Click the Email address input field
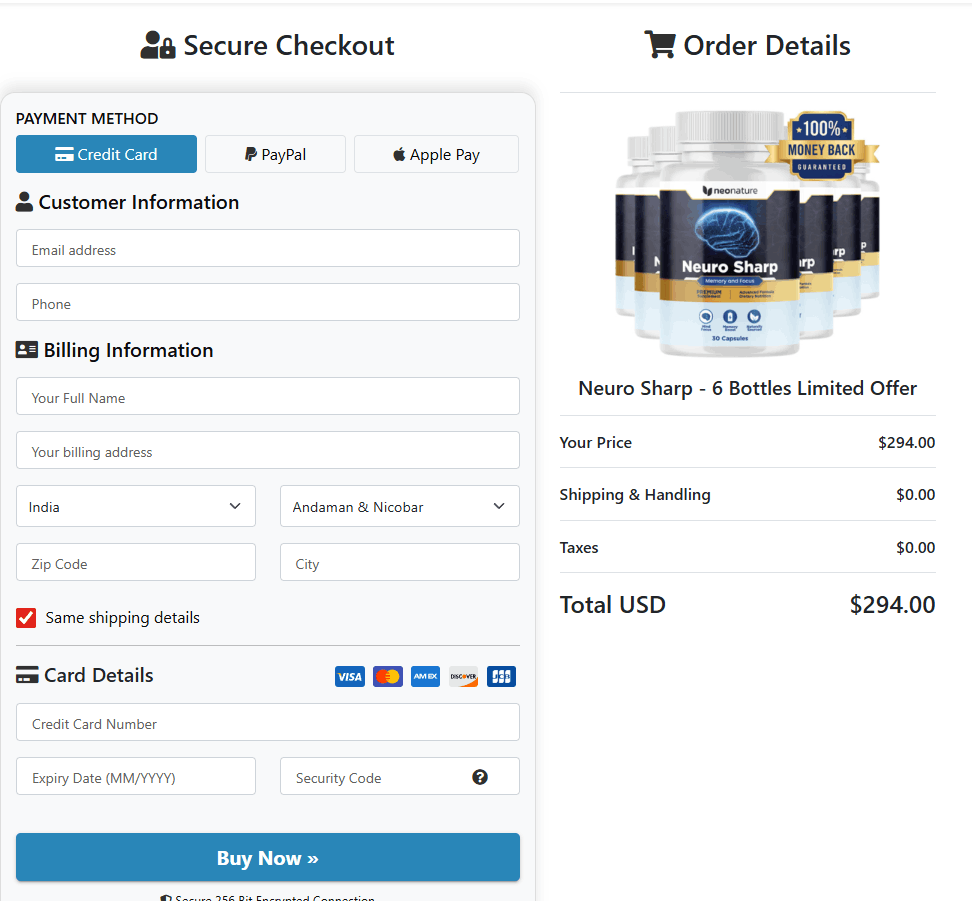972x901 pixels. click(x=267, y=249)
